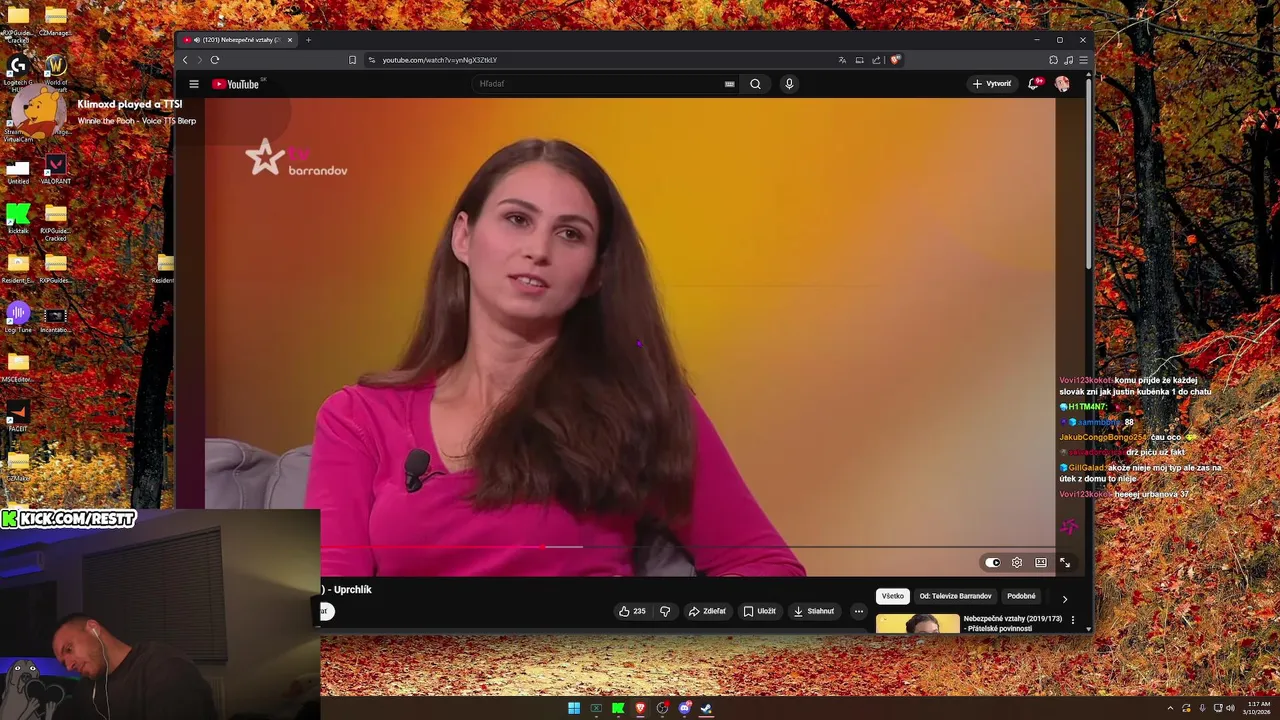Dislike the video
The height and width of the screenshot is (720, 1280).
pos(665,611)
